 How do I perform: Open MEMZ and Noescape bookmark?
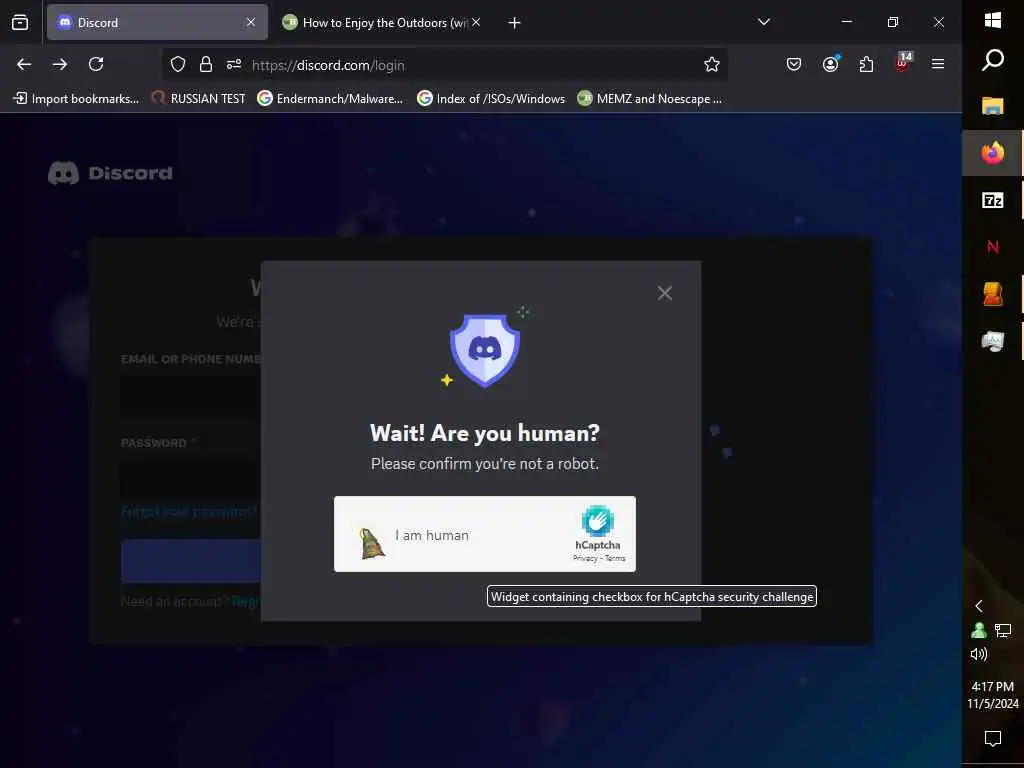pos(650,99)
